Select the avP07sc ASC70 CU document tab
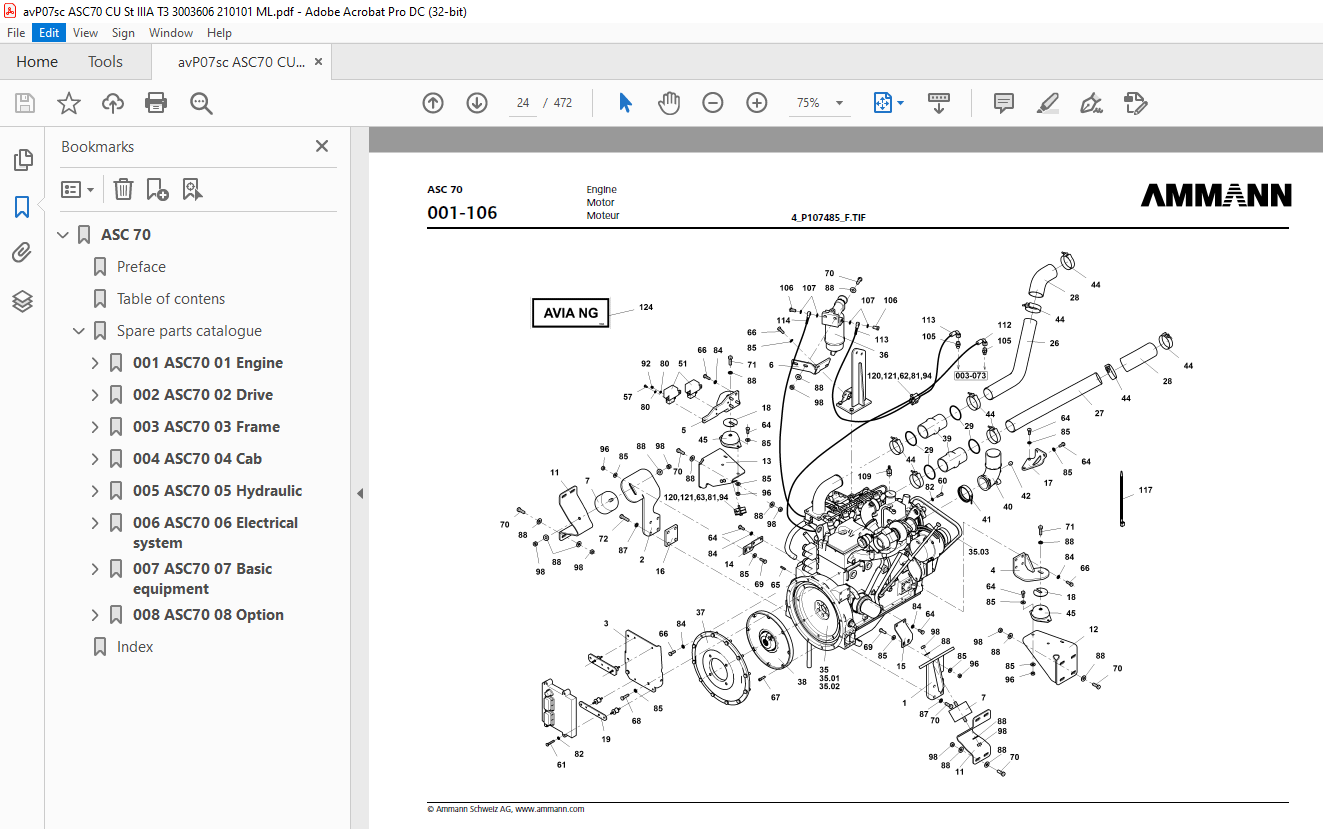Screen dimensions: 1323x829 [x=241, y=62]
